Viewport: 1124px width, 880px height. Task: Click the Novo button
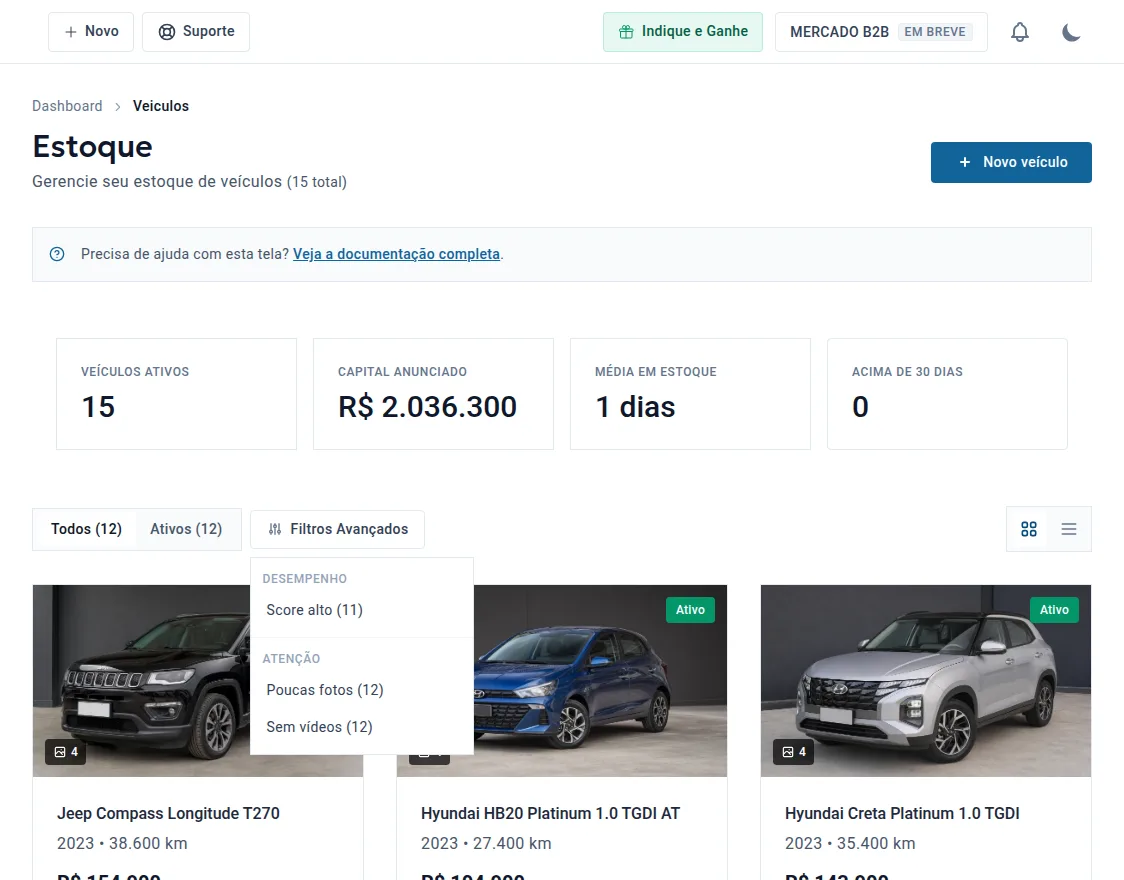pos(91,32)
